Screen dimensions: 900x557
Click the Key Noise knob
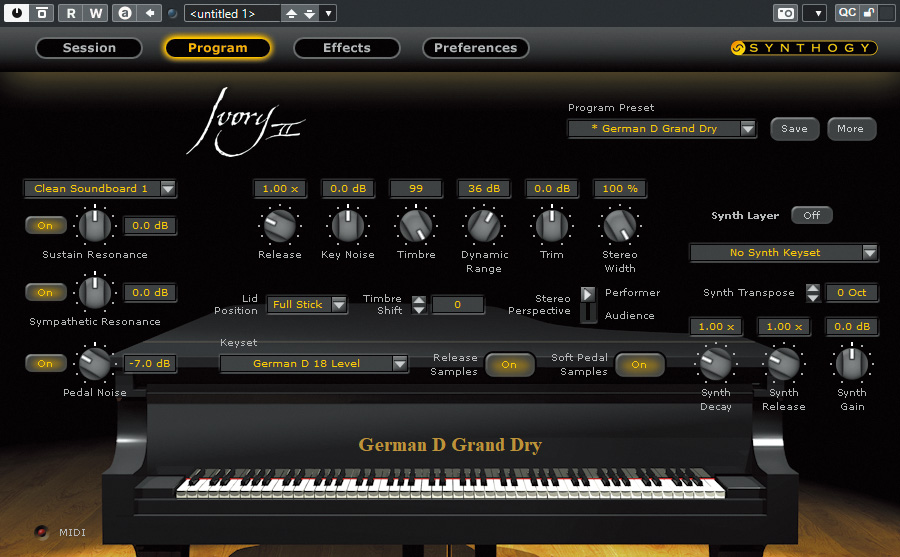point(348,226)
